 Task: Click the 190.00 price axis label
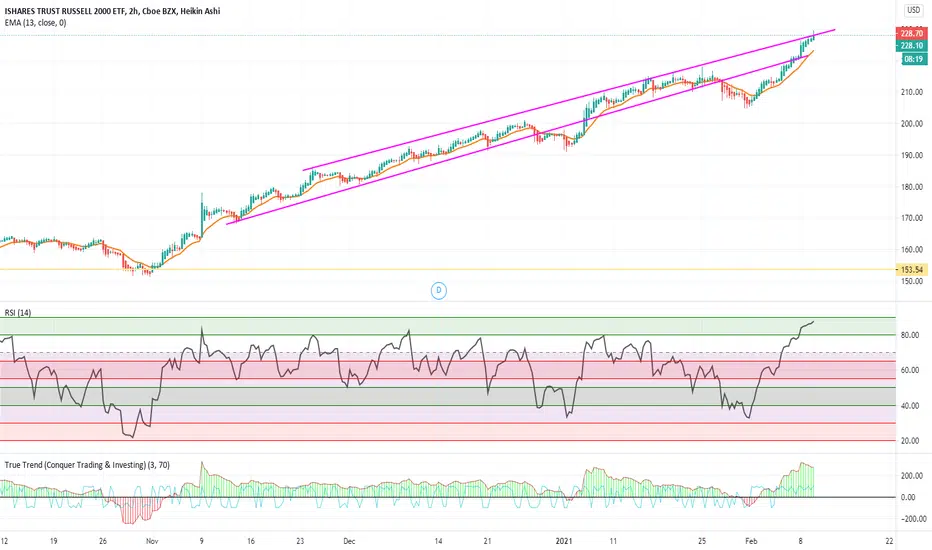[x=911, y=155]
